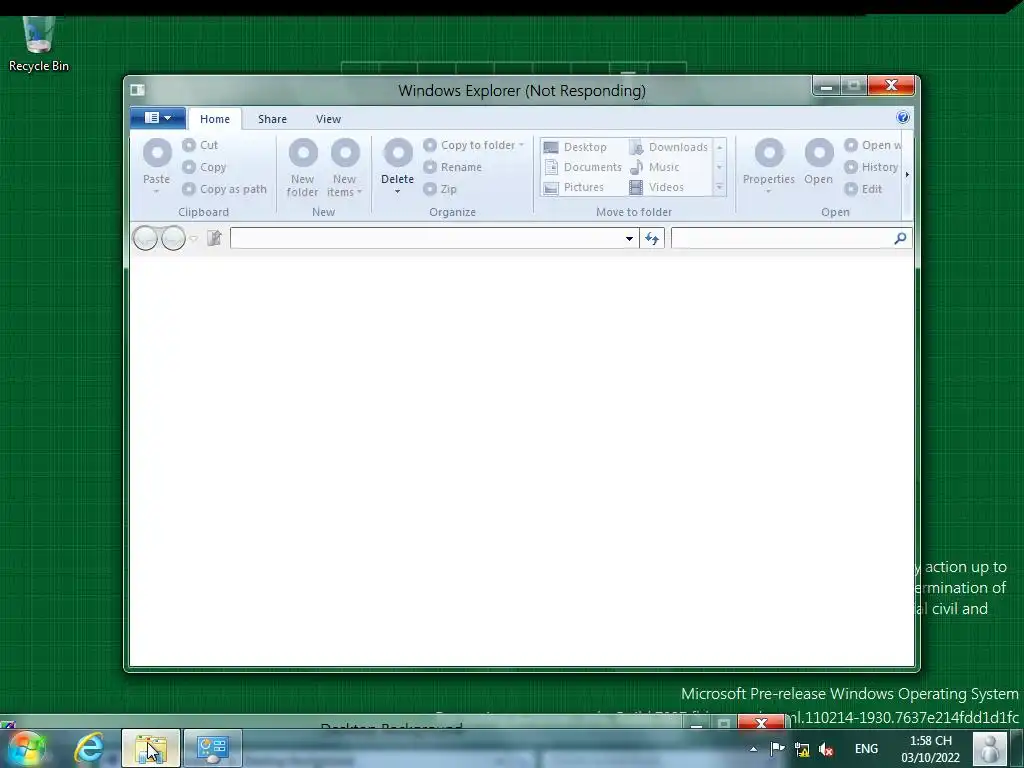
Task: Move to Music folder
Action: (x=654, y=167)
